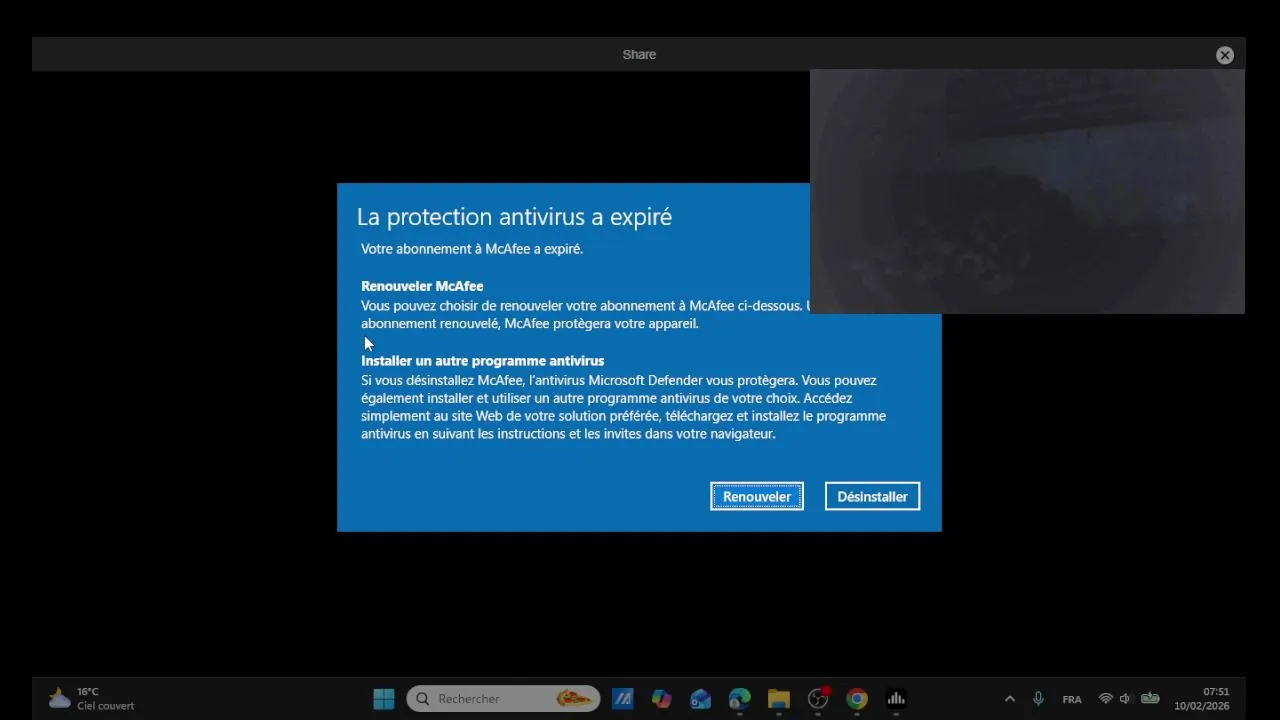
Task: Click the "Ciel couvert" weather label
Action: [x=106, y=706]
